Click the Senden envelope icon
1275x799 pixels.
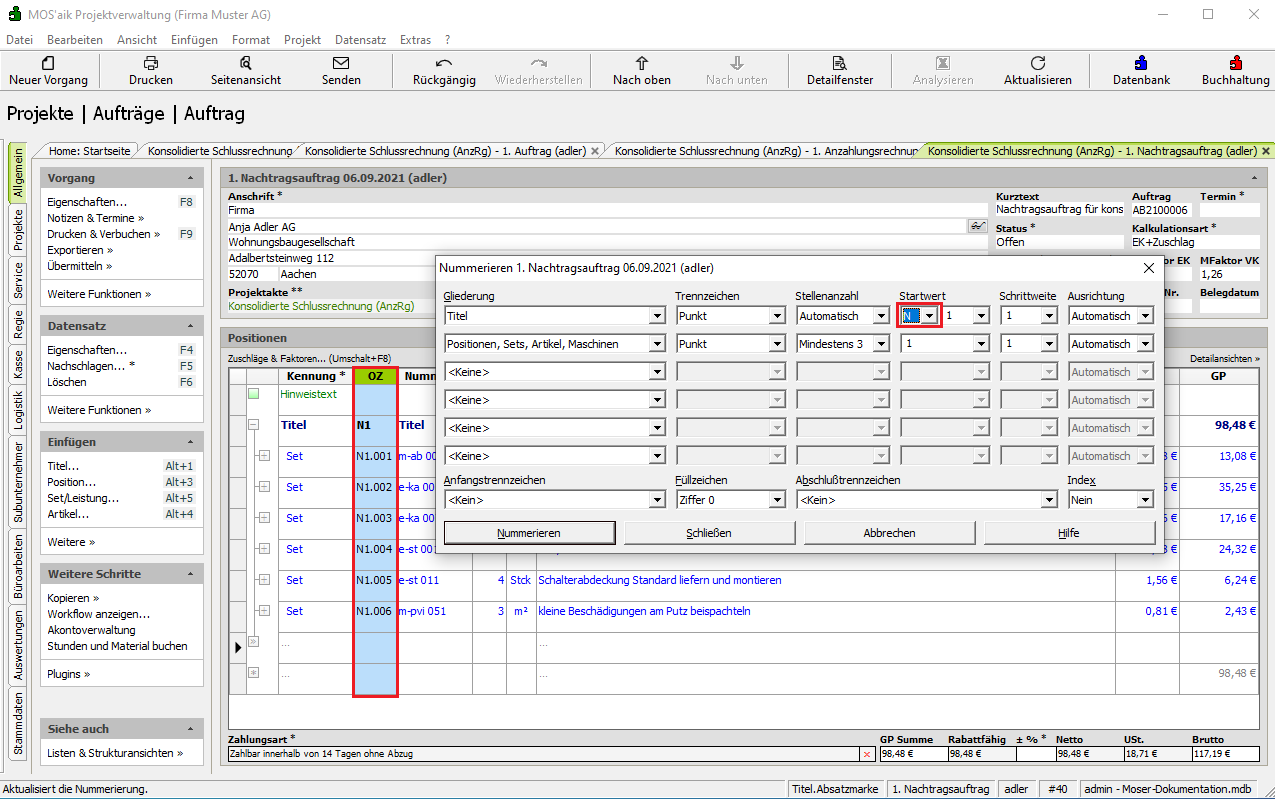[341, 63]
